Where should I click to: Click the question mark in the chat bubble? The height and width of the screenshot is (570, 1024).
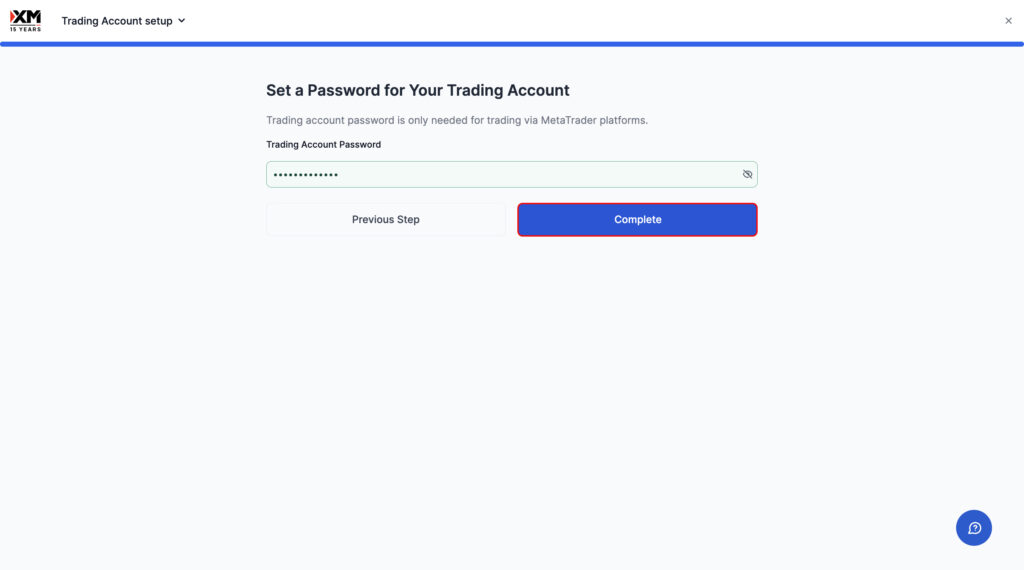coord(974,528)
